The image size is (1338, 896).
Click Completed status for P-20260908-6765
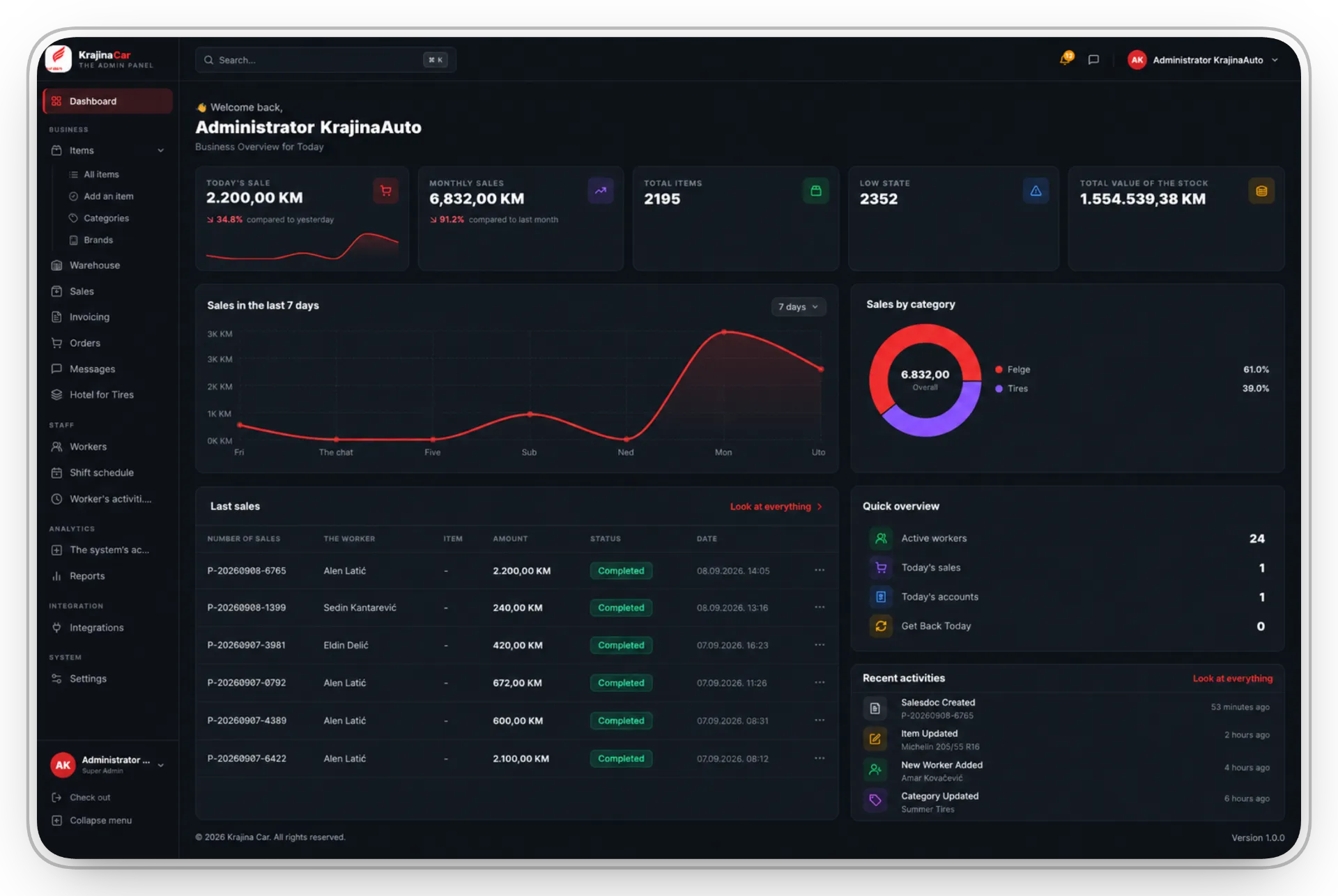pos(621,571)
